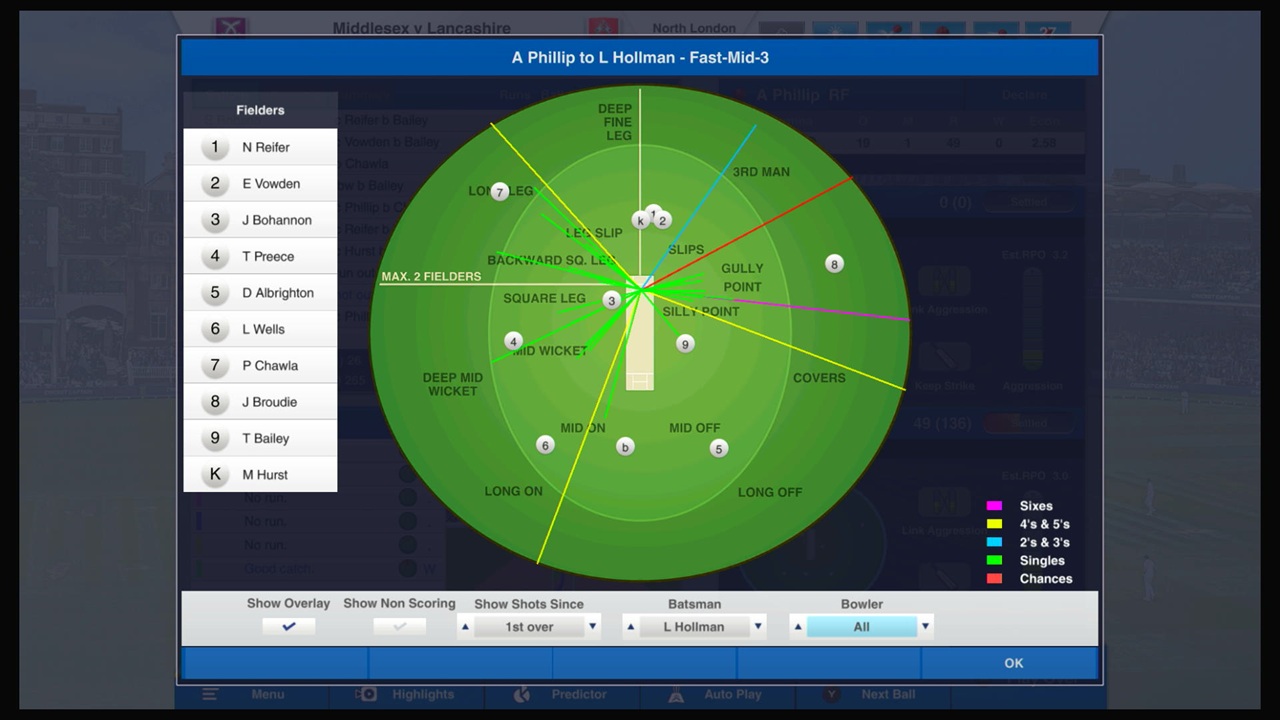This screenshot has height=720, width=1280.
Task: Select the wicketkeeper marker on the field
Action: click(641, 220)
